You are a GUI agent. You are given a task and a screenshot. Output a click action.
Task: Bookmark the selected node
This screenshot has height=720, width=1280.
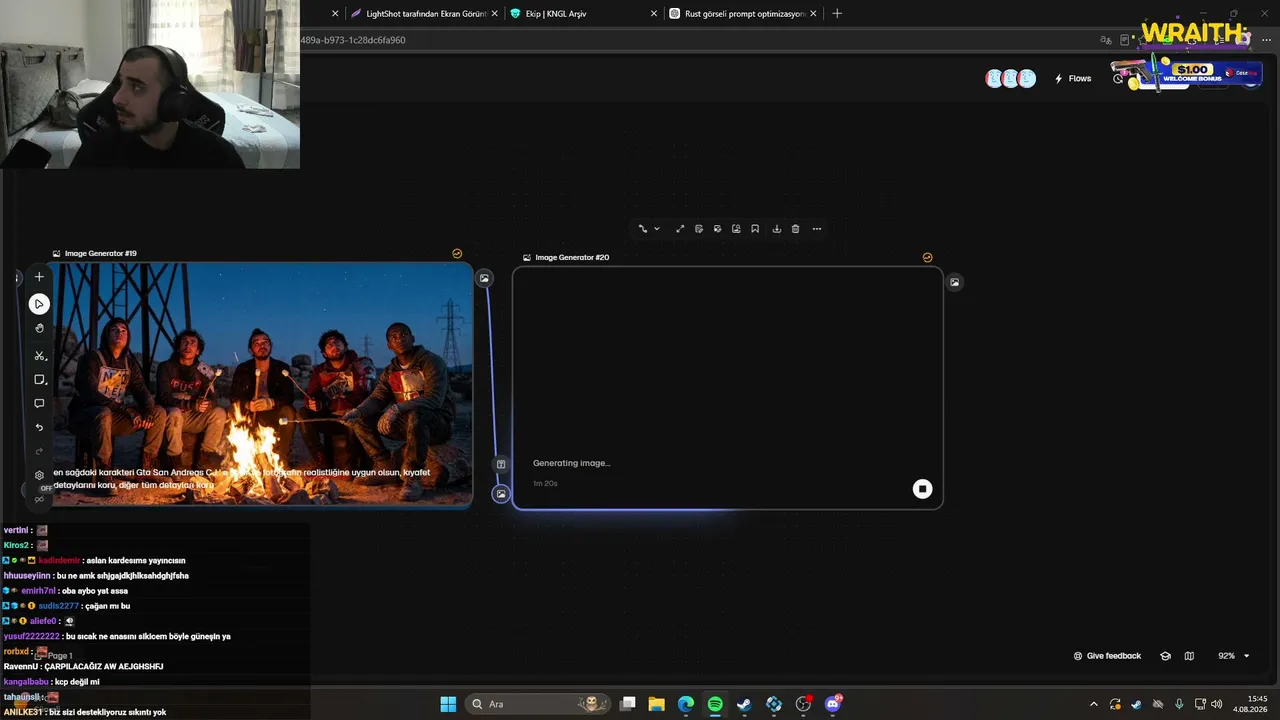click(x=755, y=229)
